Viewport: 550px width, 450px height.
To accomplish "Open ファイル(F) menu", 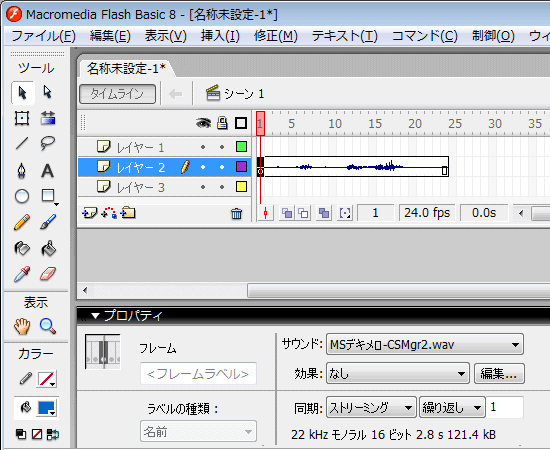I will (43, 36).
